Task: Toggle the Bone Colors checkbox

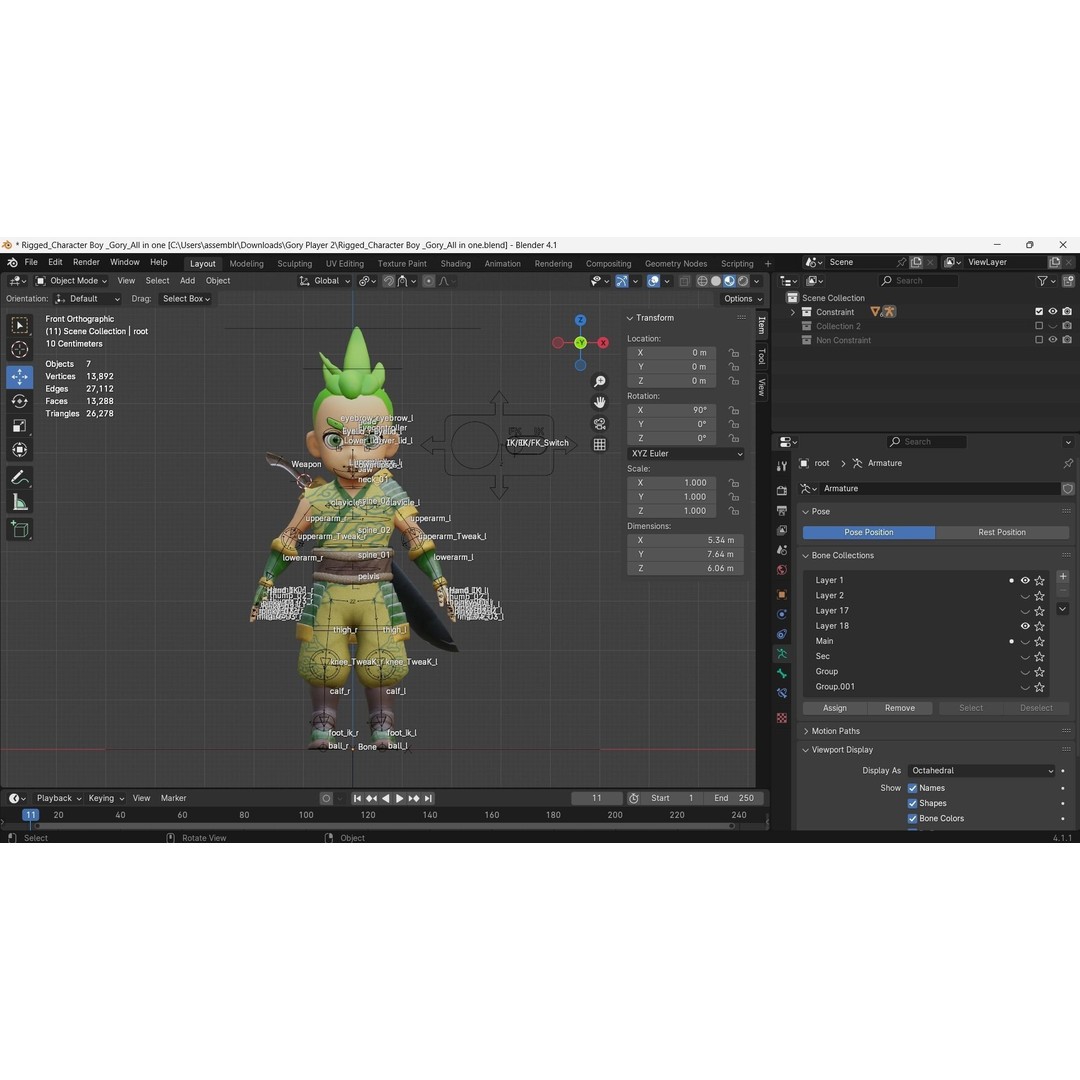Action: [913, 819]
